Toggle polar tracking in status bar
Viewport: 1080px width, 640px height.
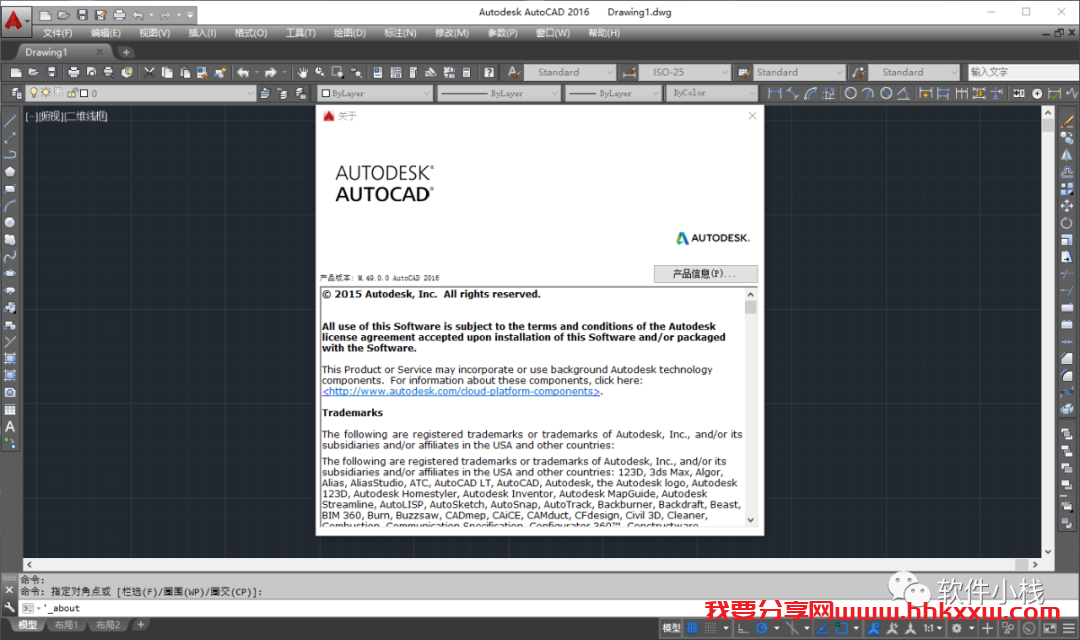pyautogui.click(x=762, y=628)
